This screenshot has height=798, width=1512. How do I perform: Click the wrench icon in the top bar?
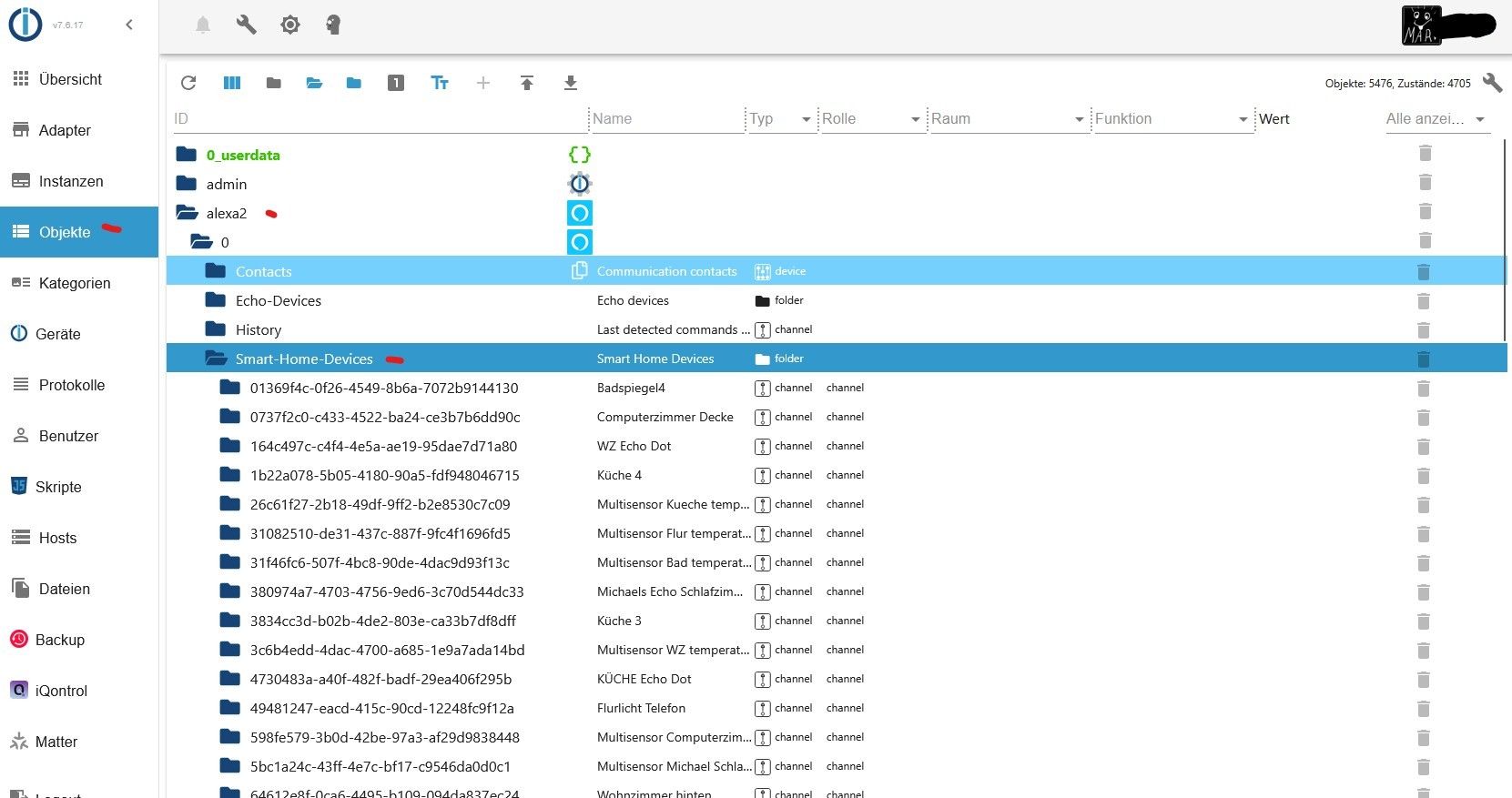point(247,25)
